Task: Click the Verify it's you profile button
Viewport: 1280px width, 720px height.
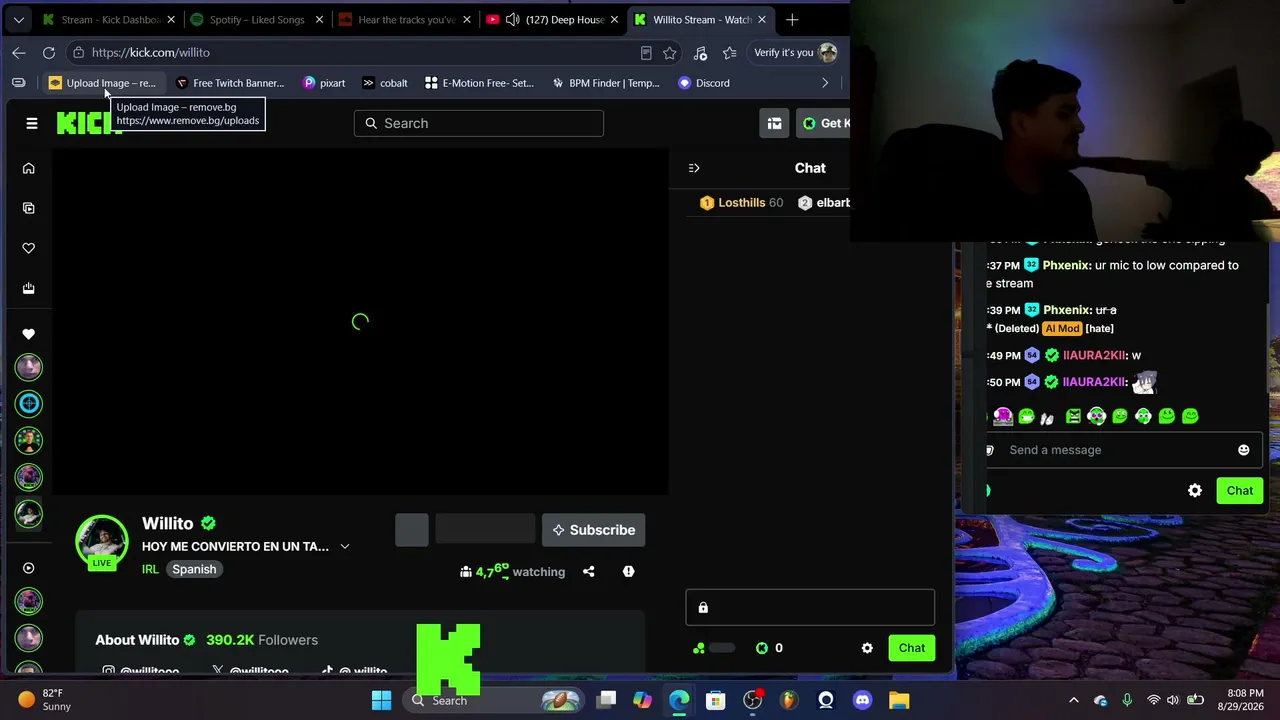Action: pyautogui.click(x=795, y=52)
